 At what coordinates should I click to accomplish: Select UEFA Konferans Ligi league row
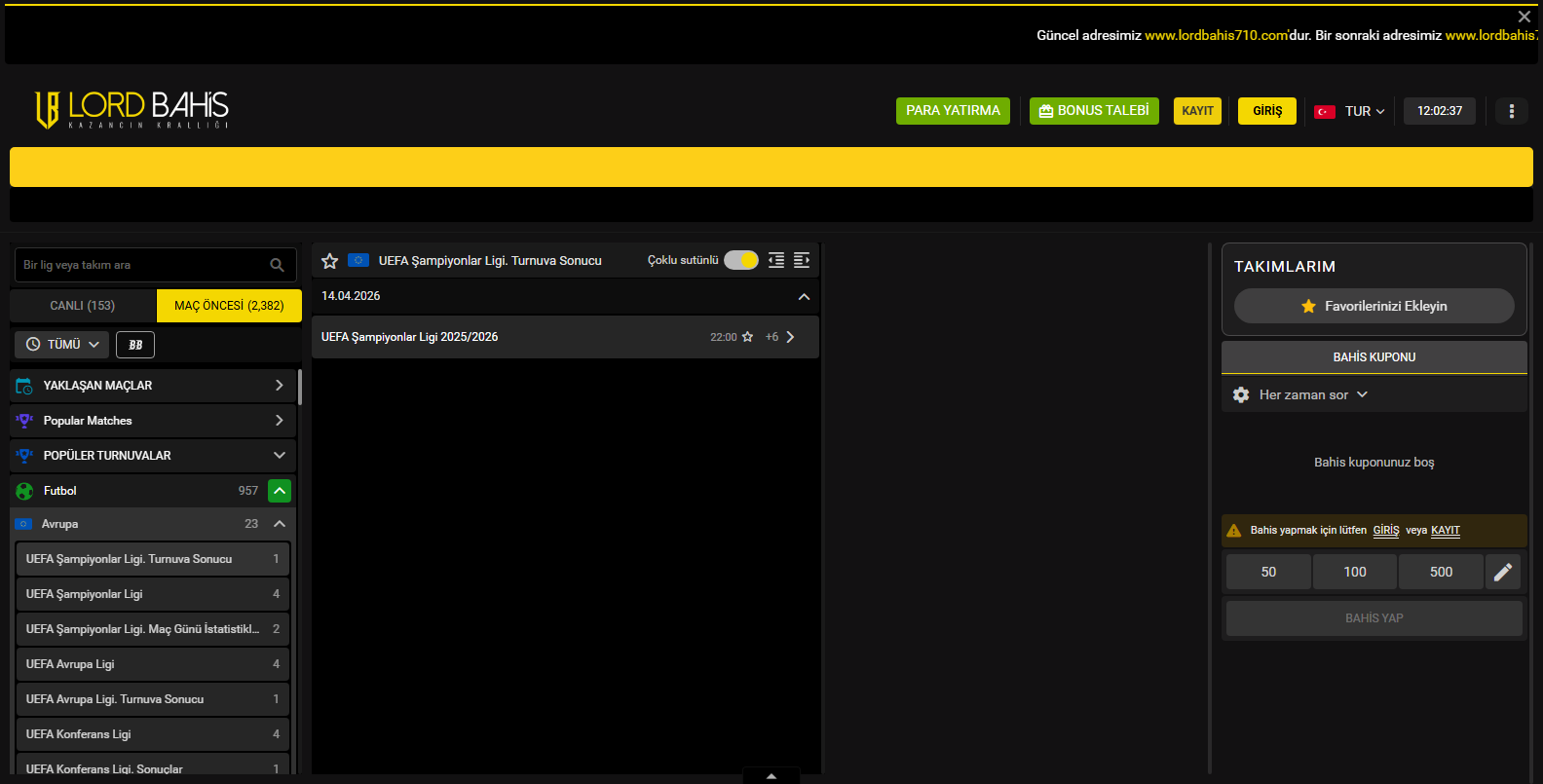pyautogui.click(x=153, y=734)
